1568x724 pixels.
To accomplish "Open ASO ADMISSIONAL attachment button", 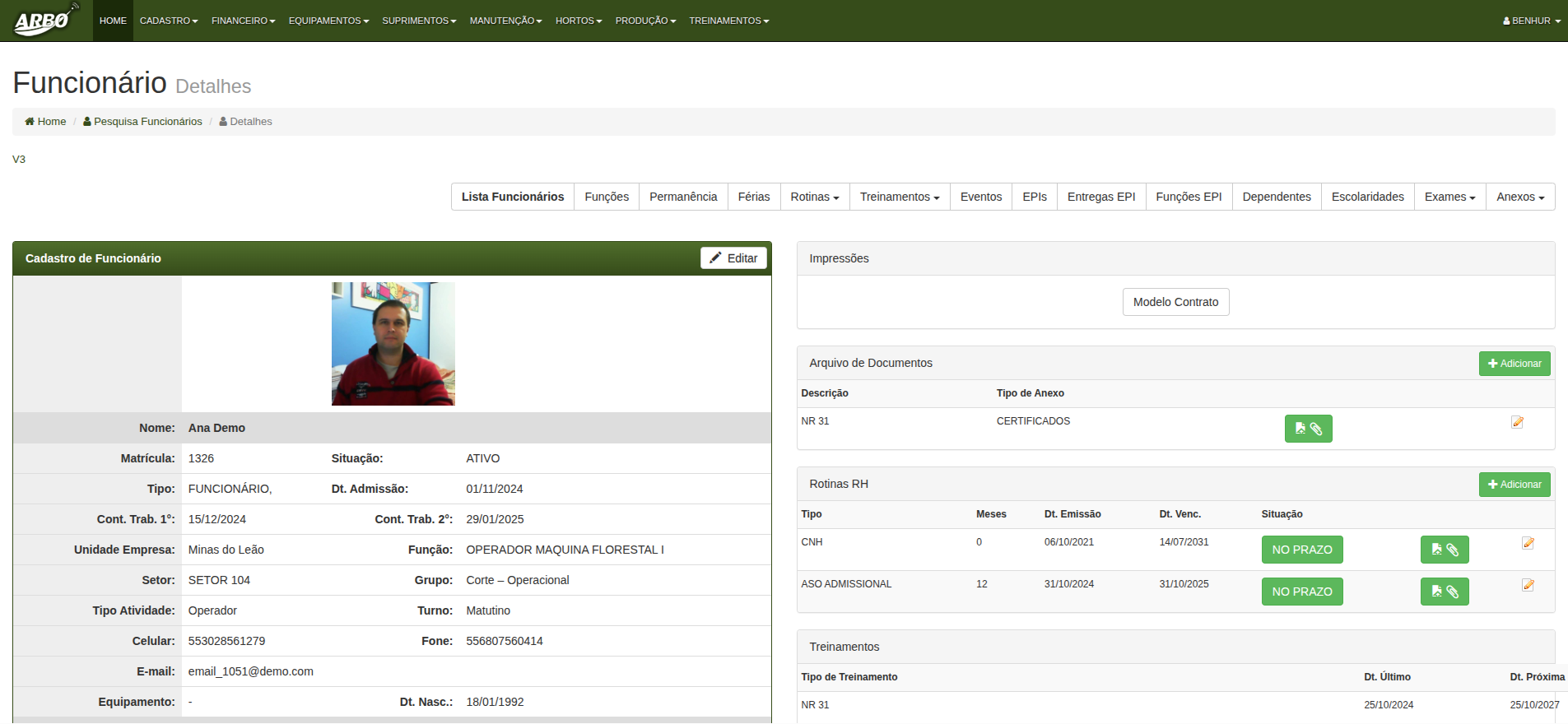I will pyautogui.click(x=1444, y=592).
